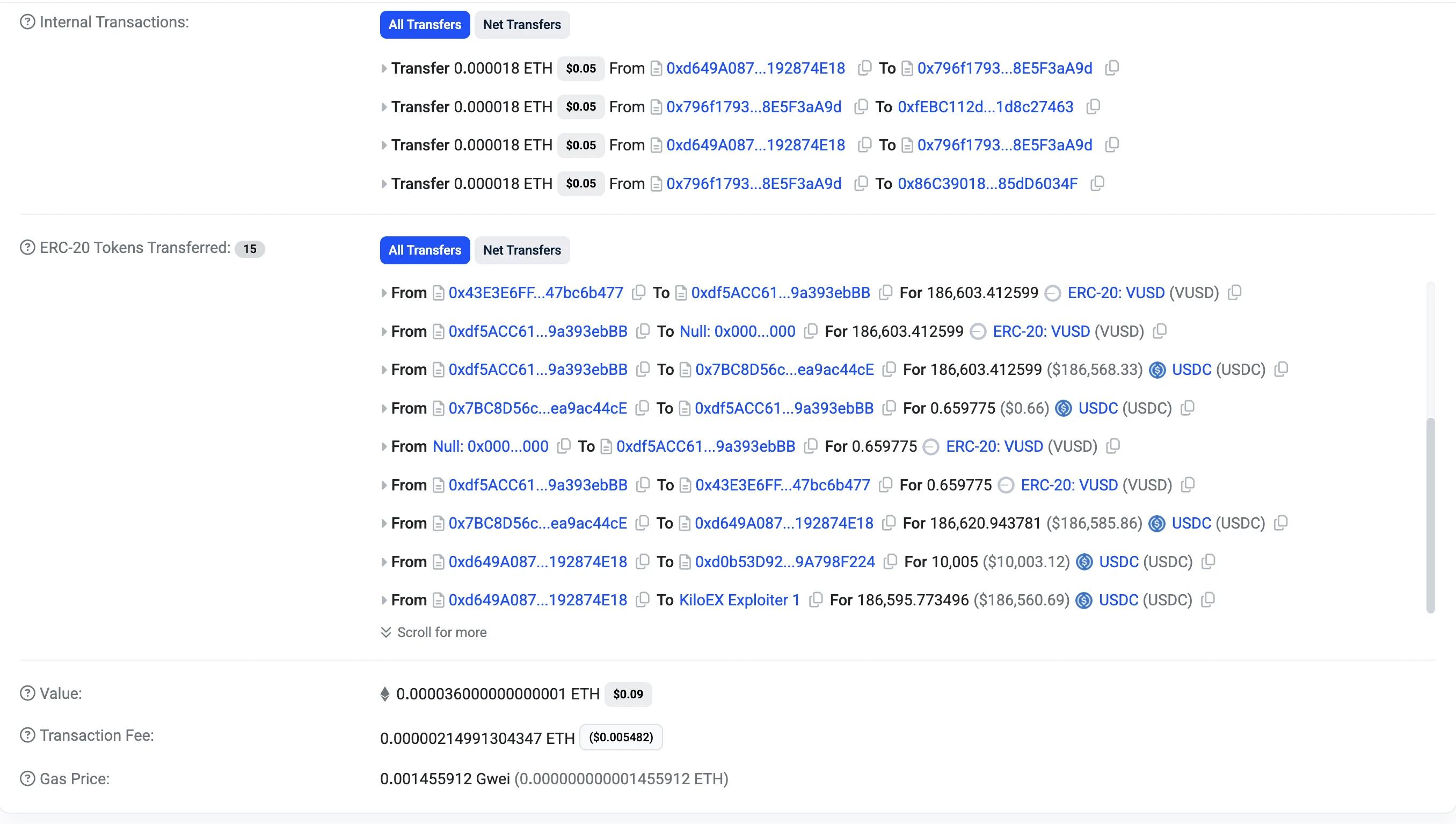The height and width of the screenshot is (824, 1456).
Task: Click help icon beside Transaction Fee
Action: point(27,735)
